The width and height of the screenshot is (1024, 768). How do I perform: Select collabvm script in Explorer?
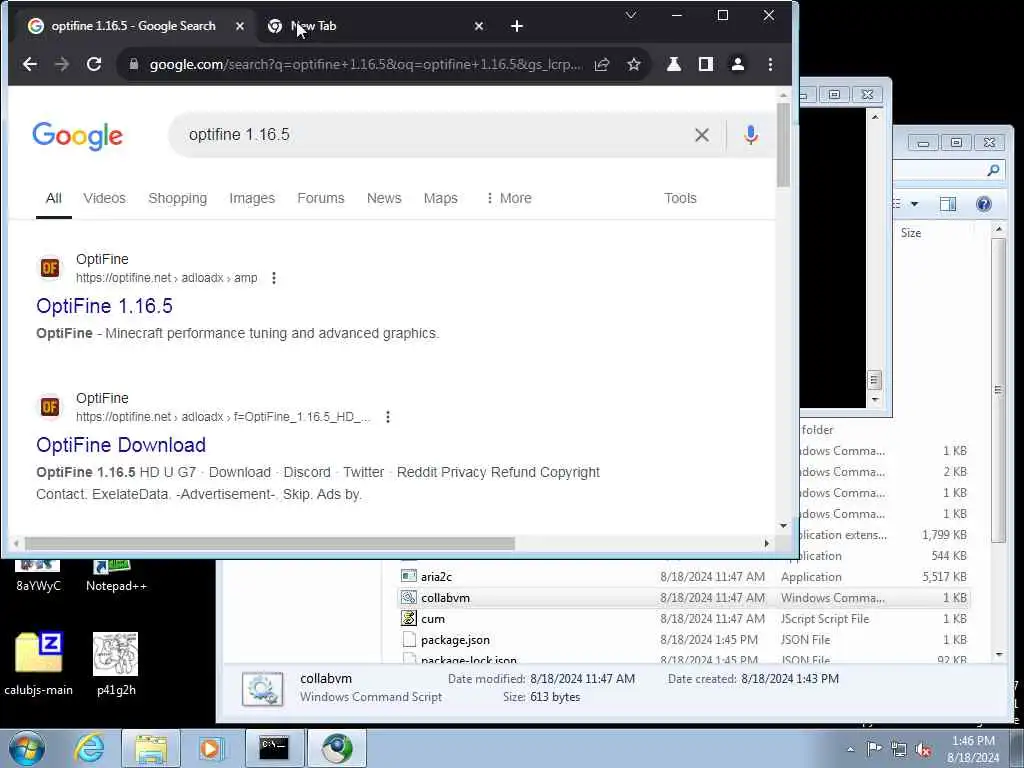pos(445,598)
